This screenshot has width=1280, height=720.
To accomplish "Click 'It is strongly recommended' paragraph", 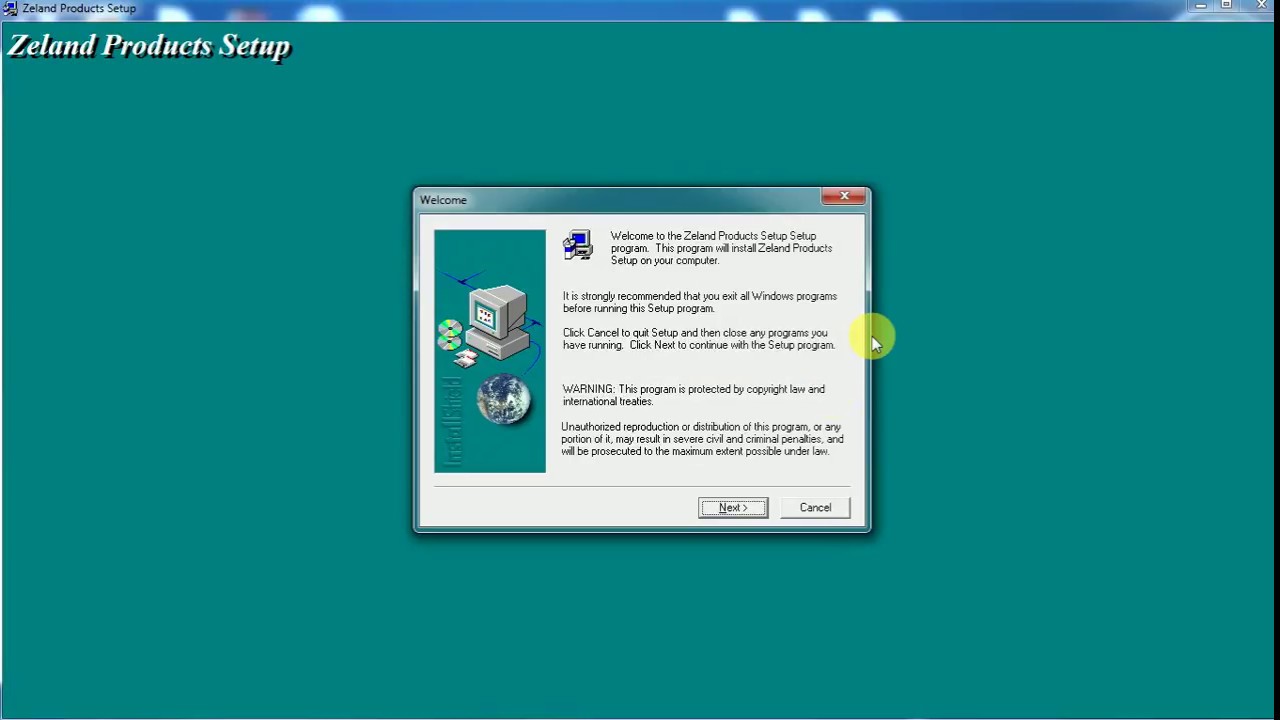I will click(x=700, y=302).
